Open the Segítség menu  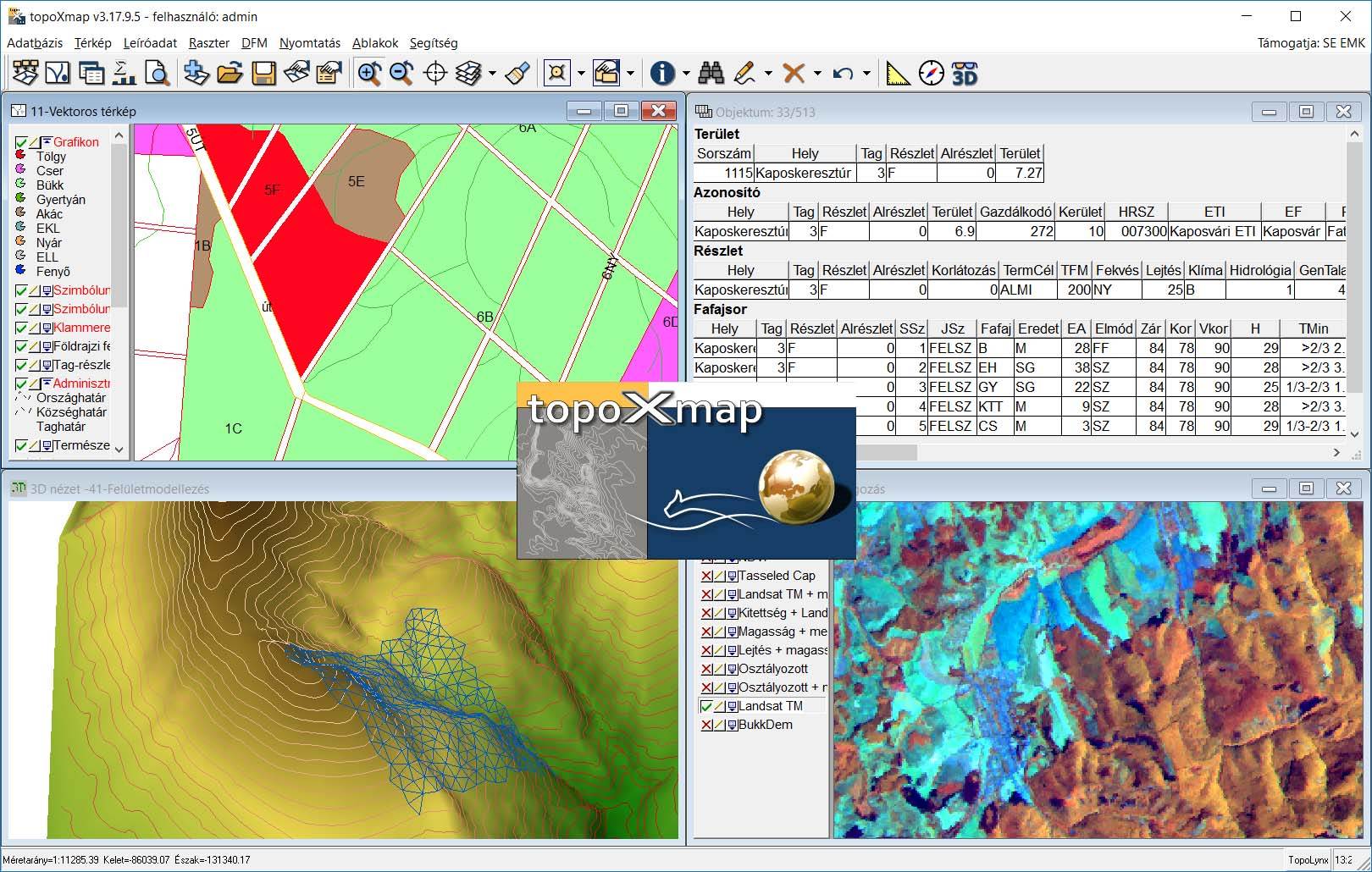(x=434, y=42)
